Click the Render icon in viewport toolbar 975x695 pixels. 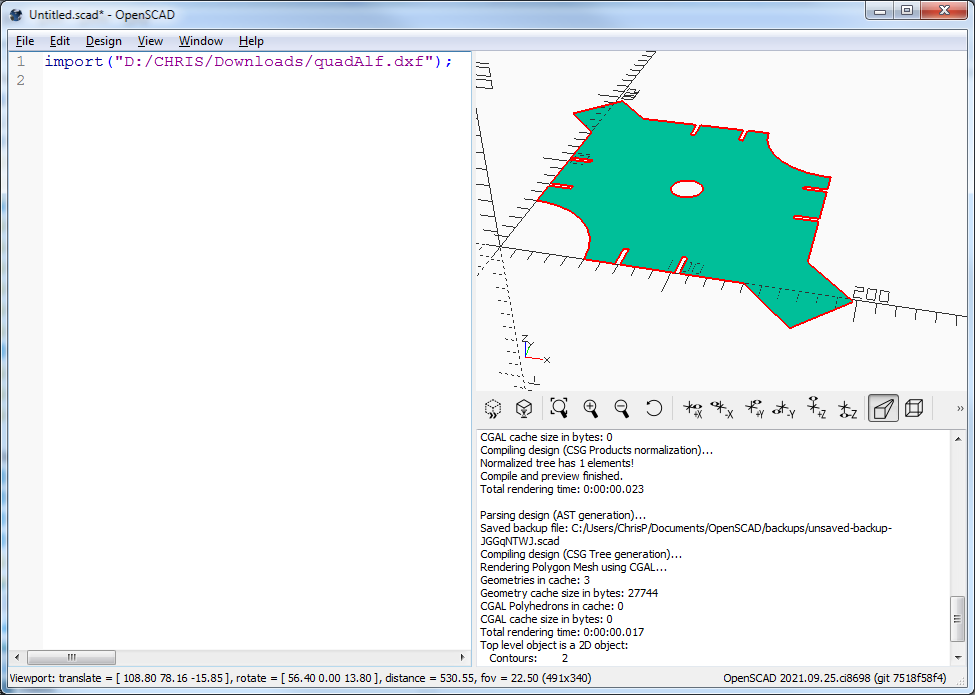(x=523, y=408)
